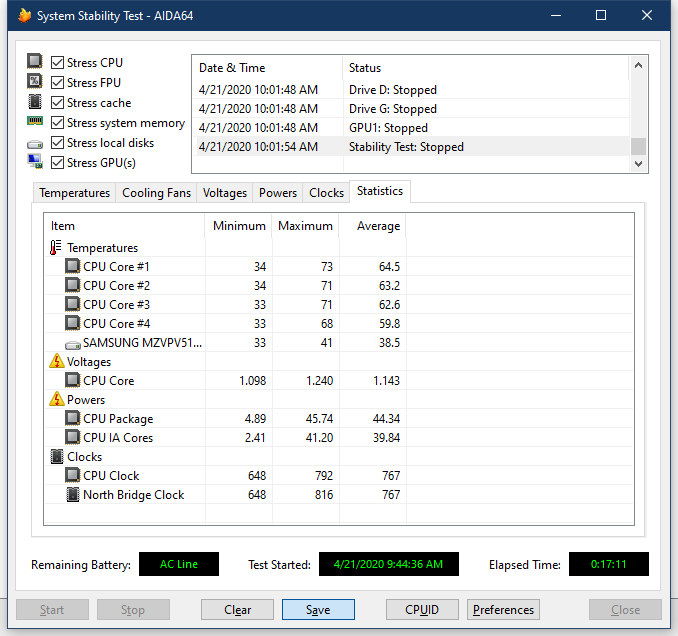678x636 pixels.
Task: Select the 'Drive G: Stopped' log entry
Action: (x=411, y=109)
